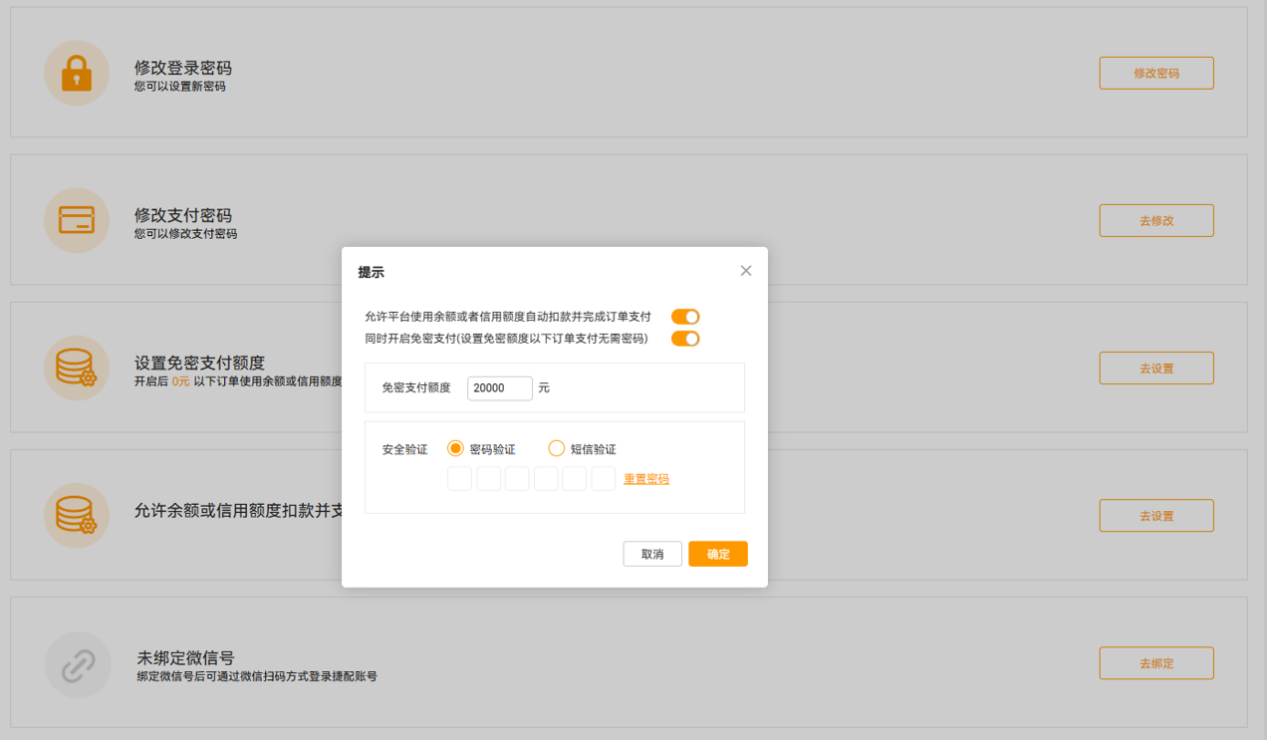Select the 短信验证 radio option

(556, 448)
